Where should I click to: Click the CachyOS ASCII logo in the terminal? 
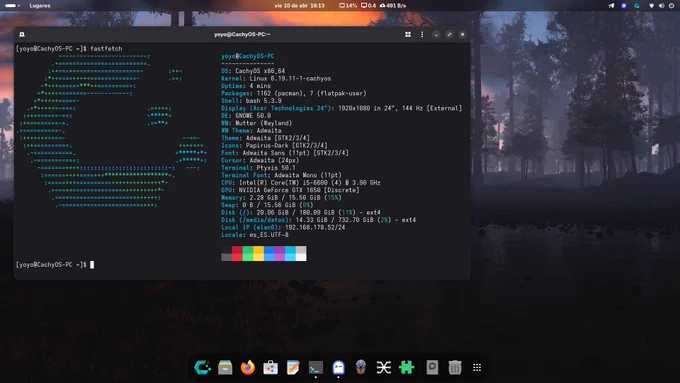click(x=112, y=131)
